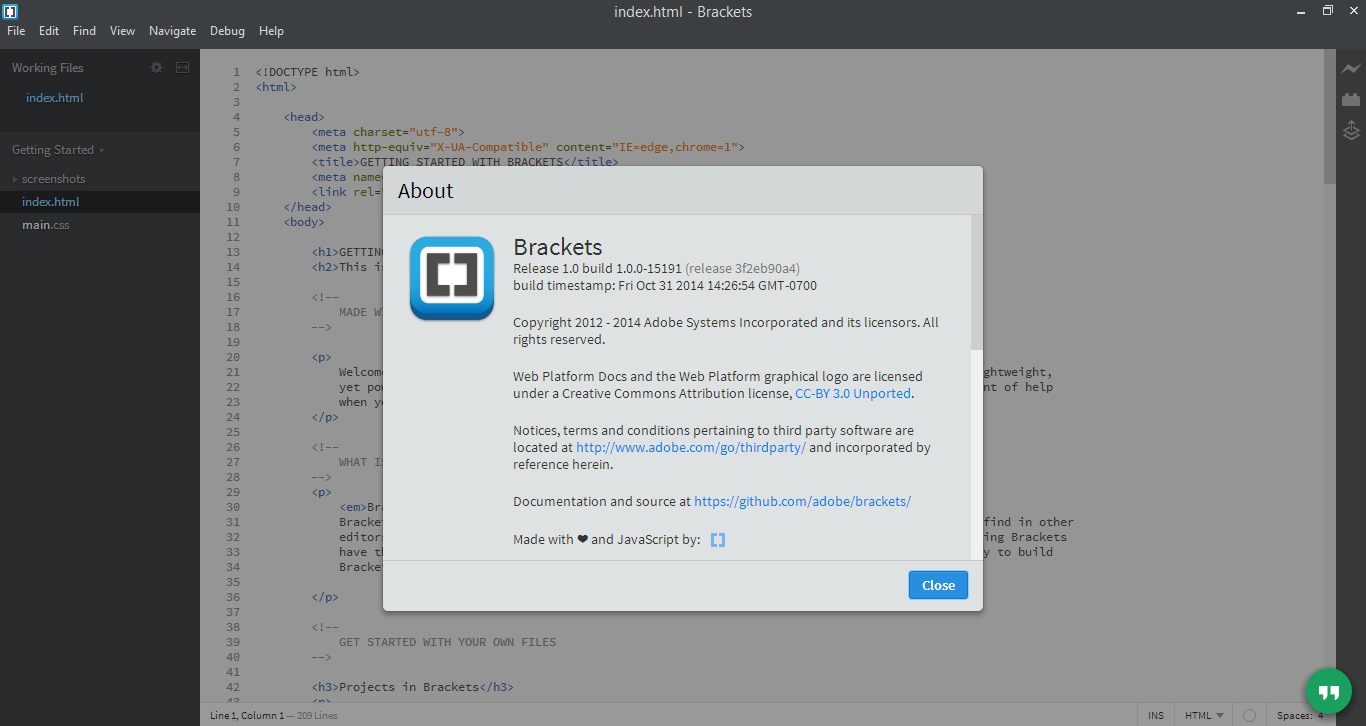Toggle the Spaces indentation setting
1366x726 pixels.
(1296, 715)
